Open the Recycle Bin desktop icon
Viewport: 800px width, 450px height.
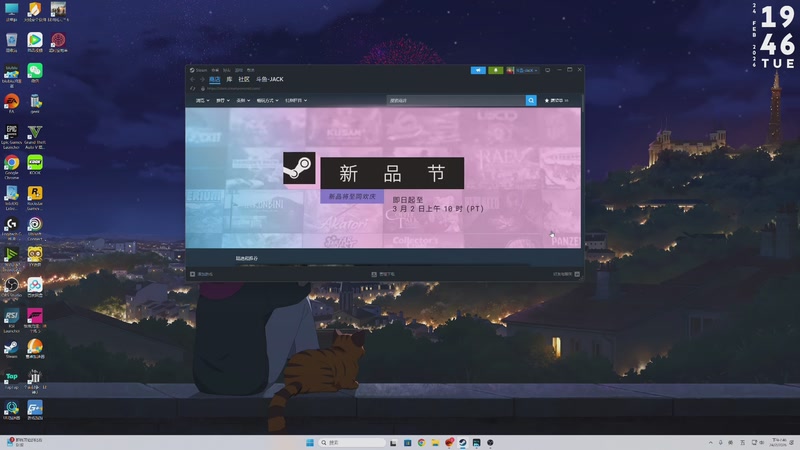[x=12, y=42]
